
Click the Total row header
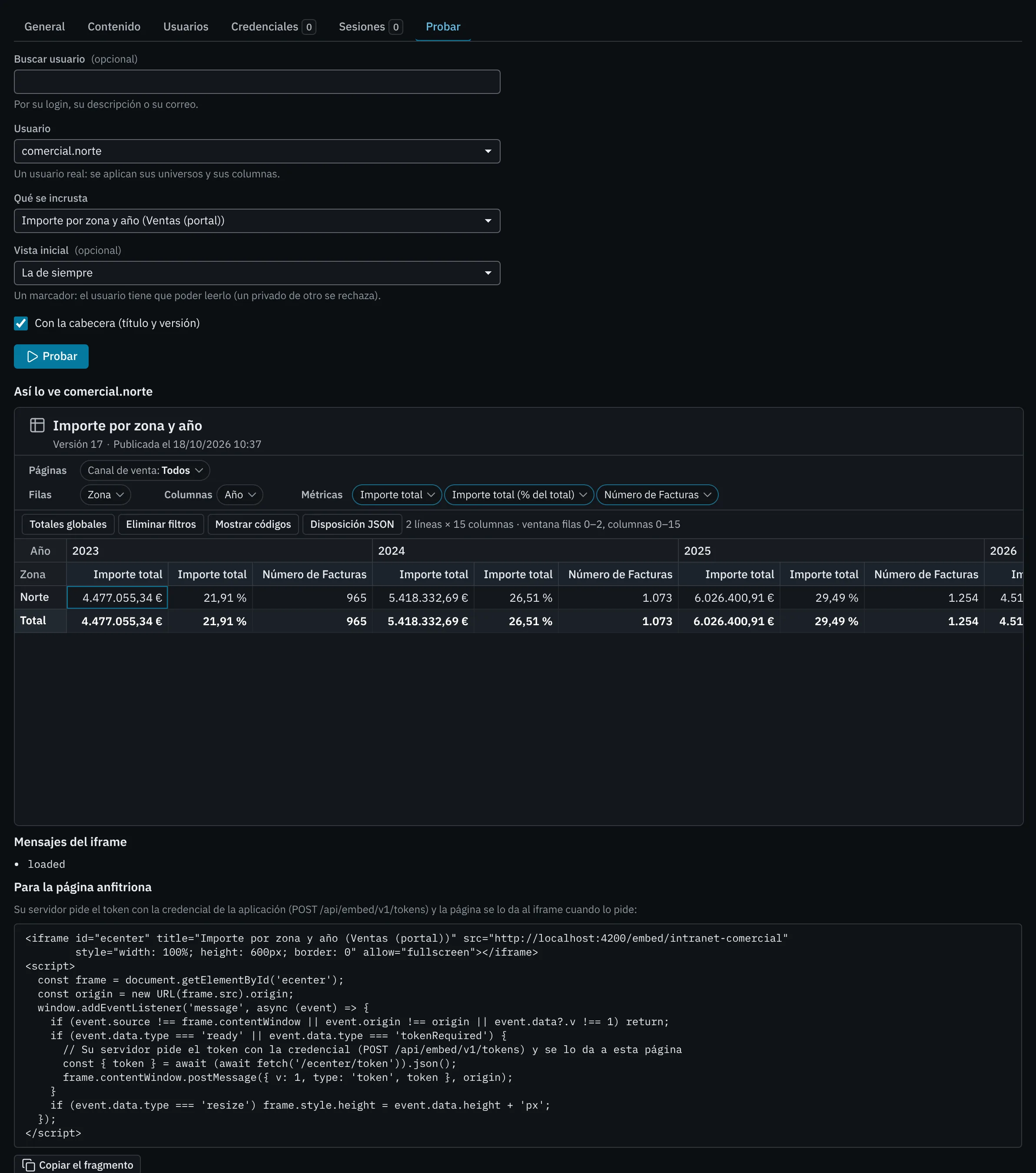tap(41, 621)
